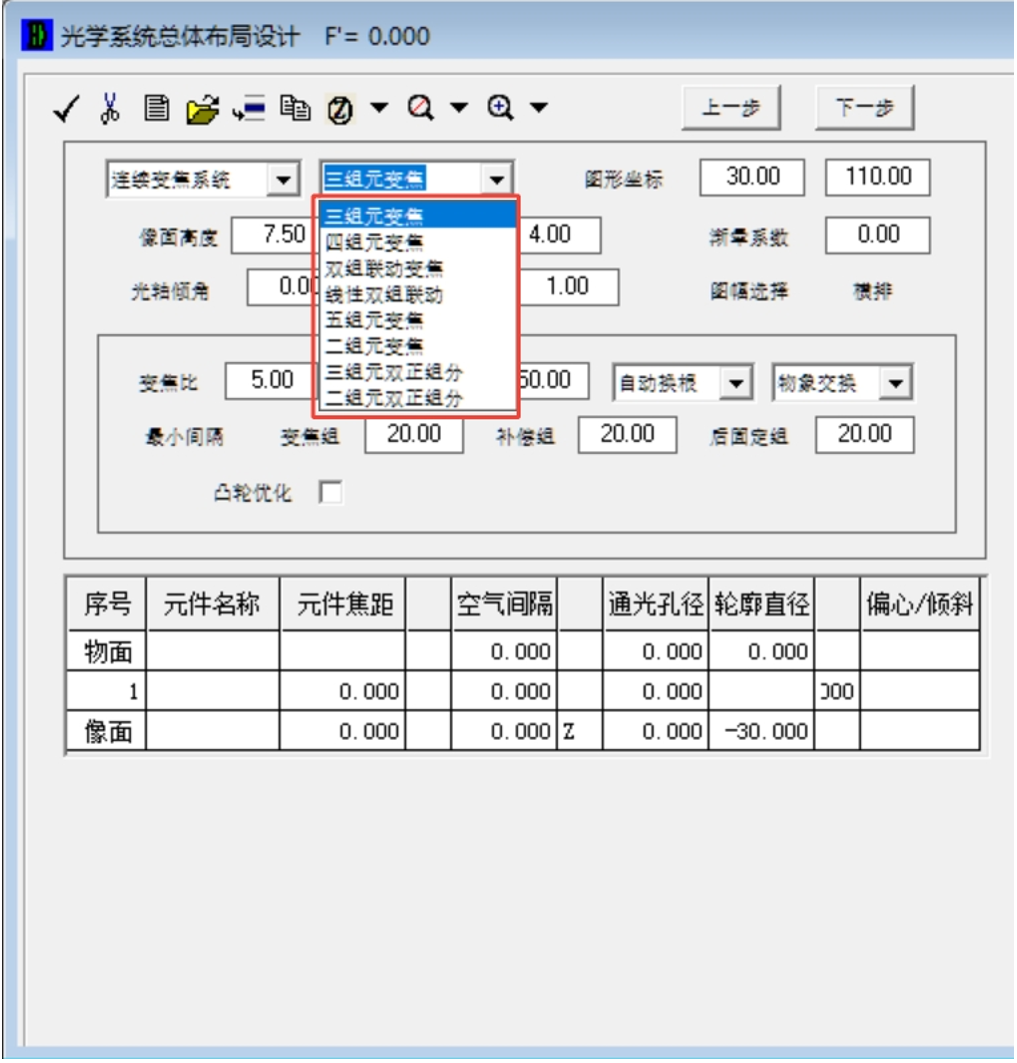This screenshot has height=1063, width=1017.
Task: Click the 上一步 button
Action: click(730, 109)
